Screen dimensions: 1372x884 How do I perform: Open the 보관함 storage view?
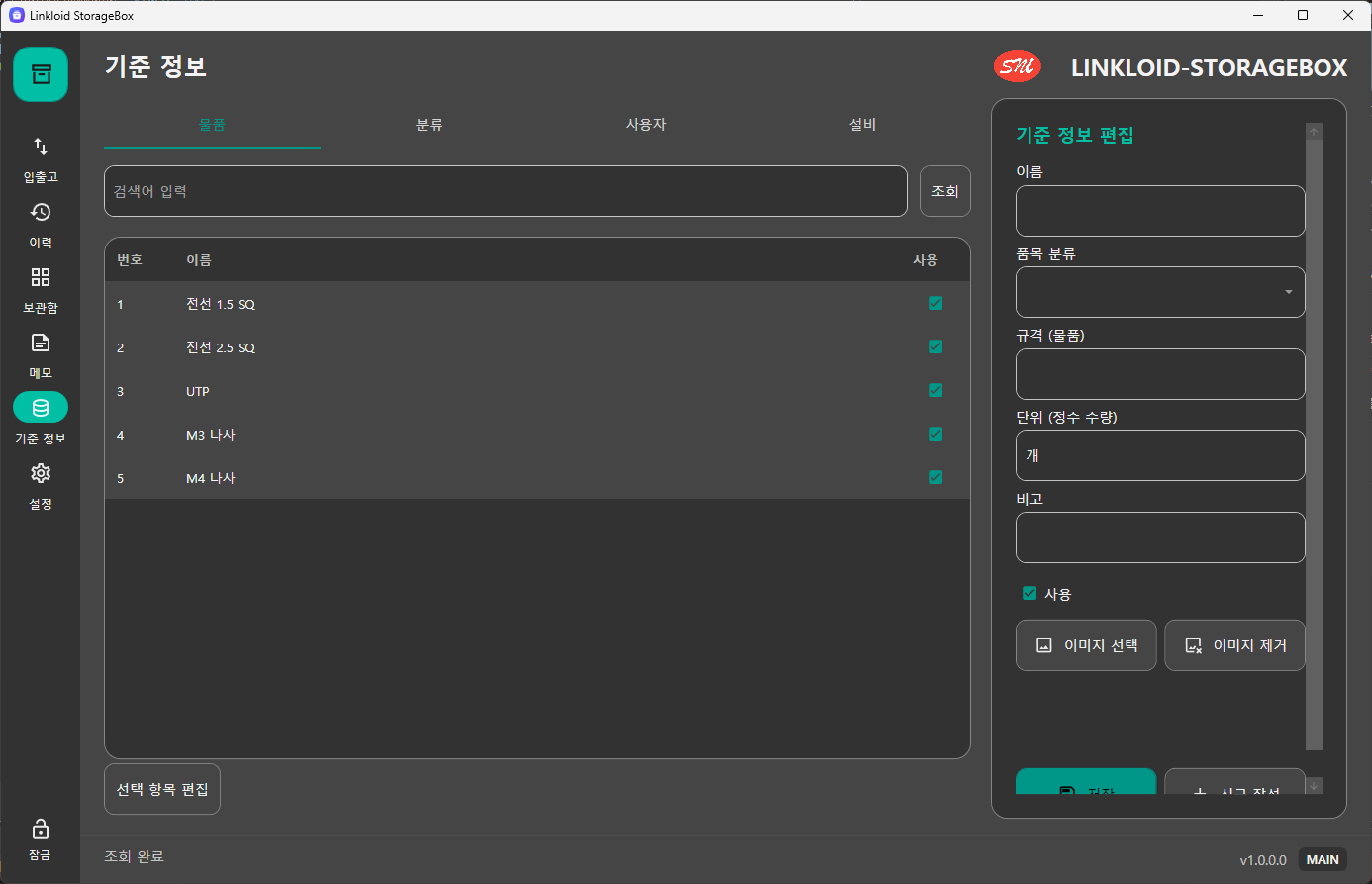(41, 290)
